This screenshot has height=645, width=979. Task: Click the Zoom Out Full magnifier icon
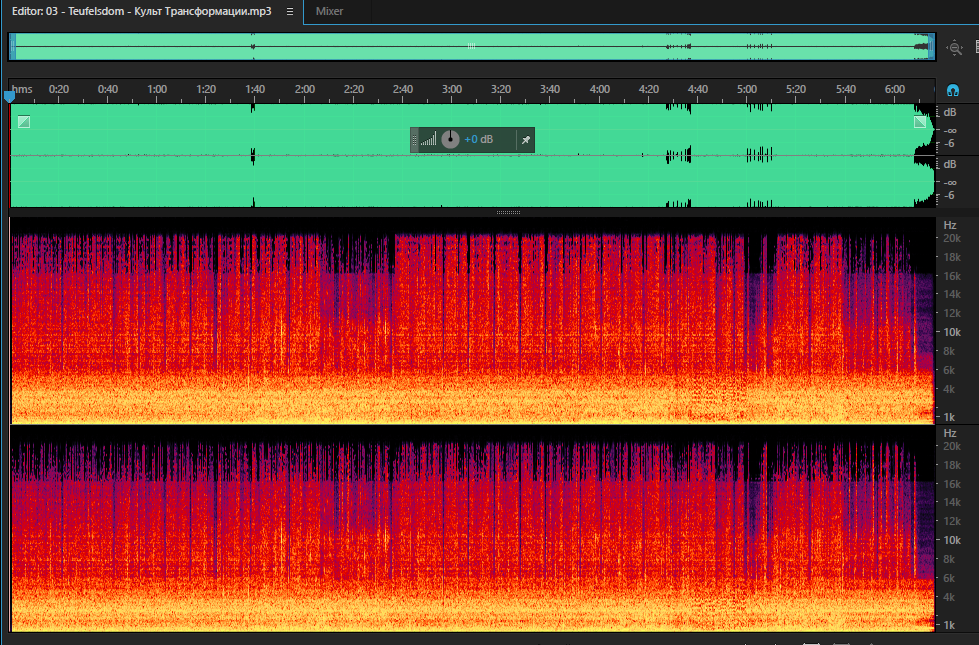pos(954,47)
